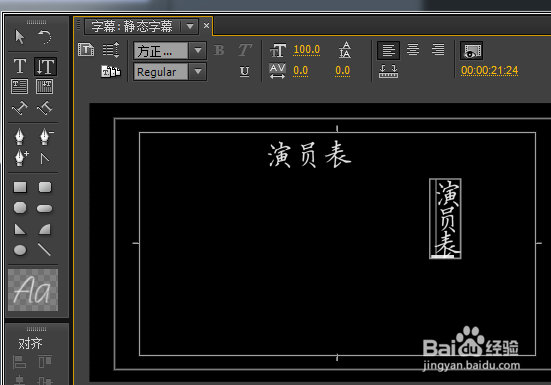Click the font size value 100.0
This screenshot has height=385, width=551.
(307, 50)
